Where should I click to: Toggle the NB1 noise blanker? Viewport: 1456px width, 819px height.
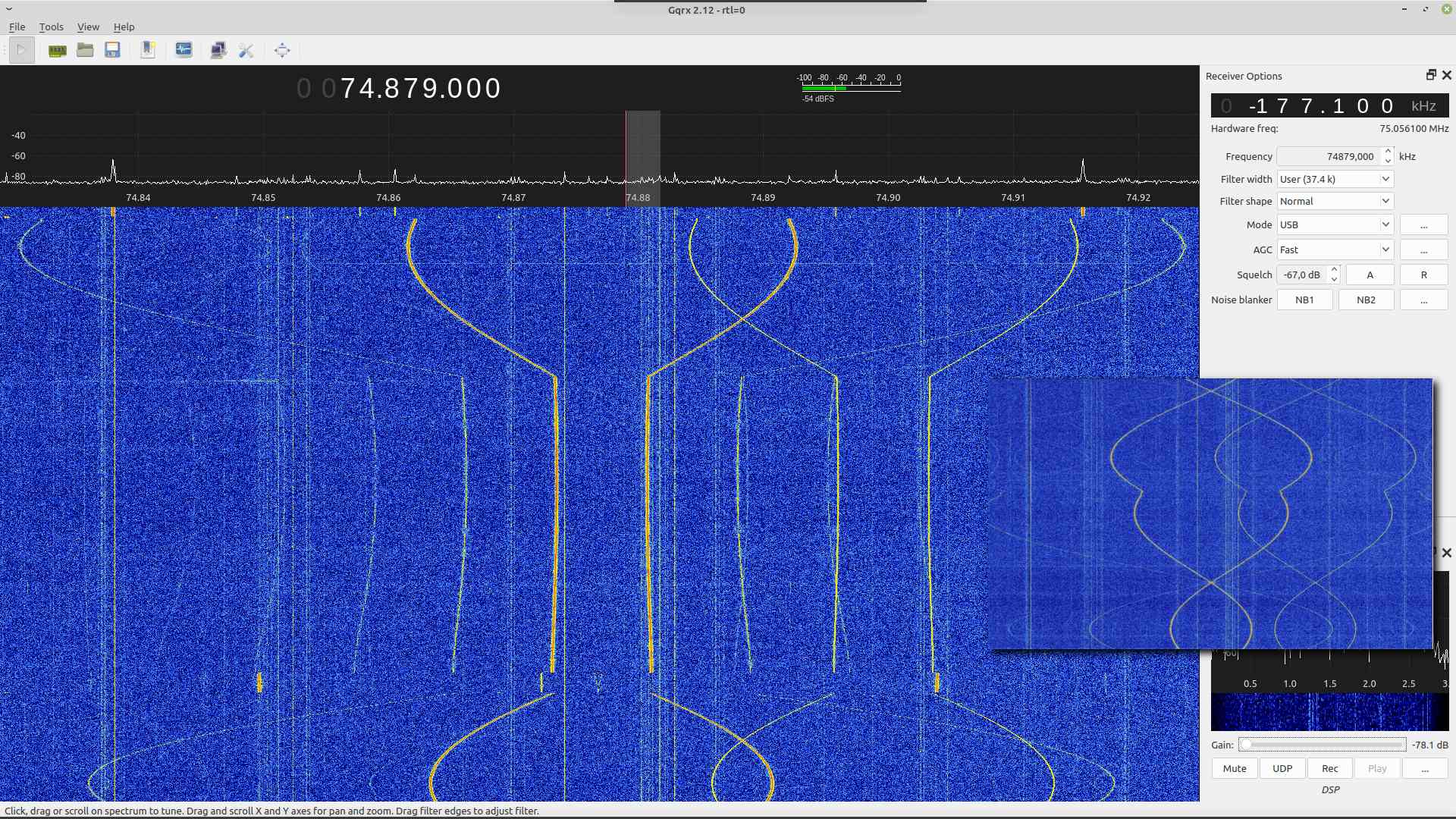click(x=1304, y=300)
